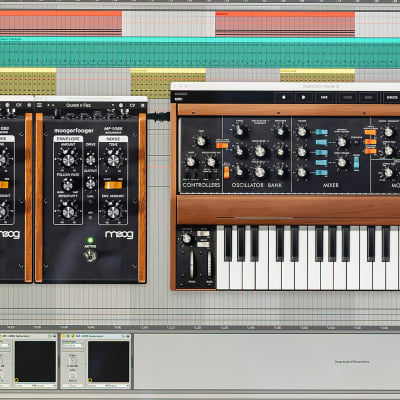Viewport: 400px width, 400px height.
Task: Click the rightmost button in Model D header bar
Action: [x=392, y=97]
